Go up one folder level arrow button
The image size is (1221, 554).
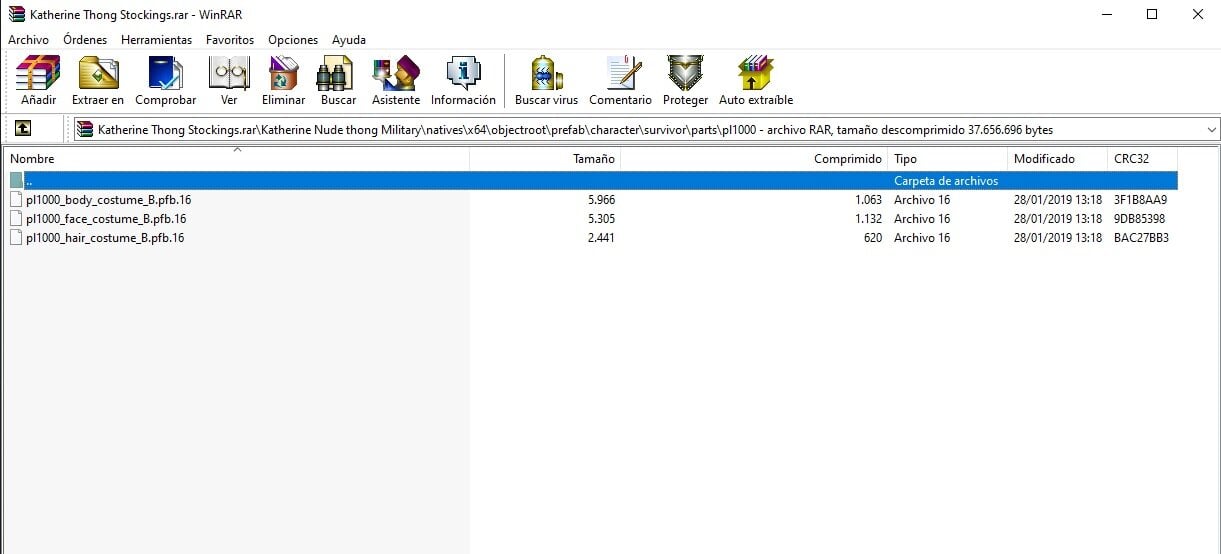(x=23, y=128)
